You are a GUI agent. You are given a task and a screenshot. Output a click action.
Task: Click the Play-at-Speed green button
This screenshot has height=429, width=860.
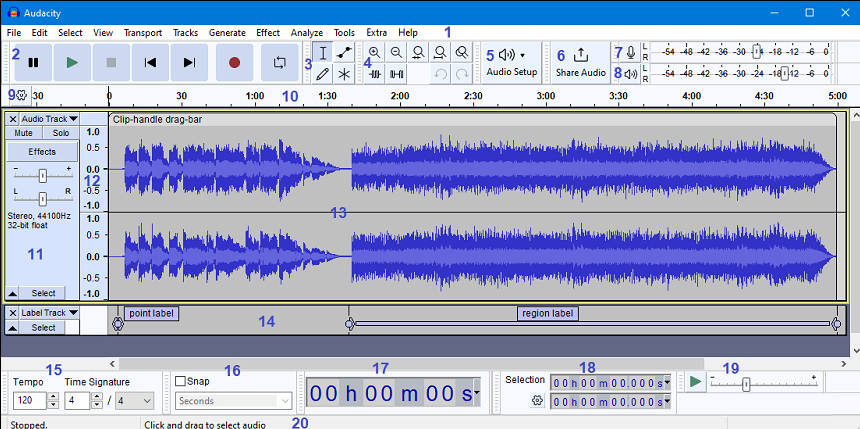click(696, 381)
